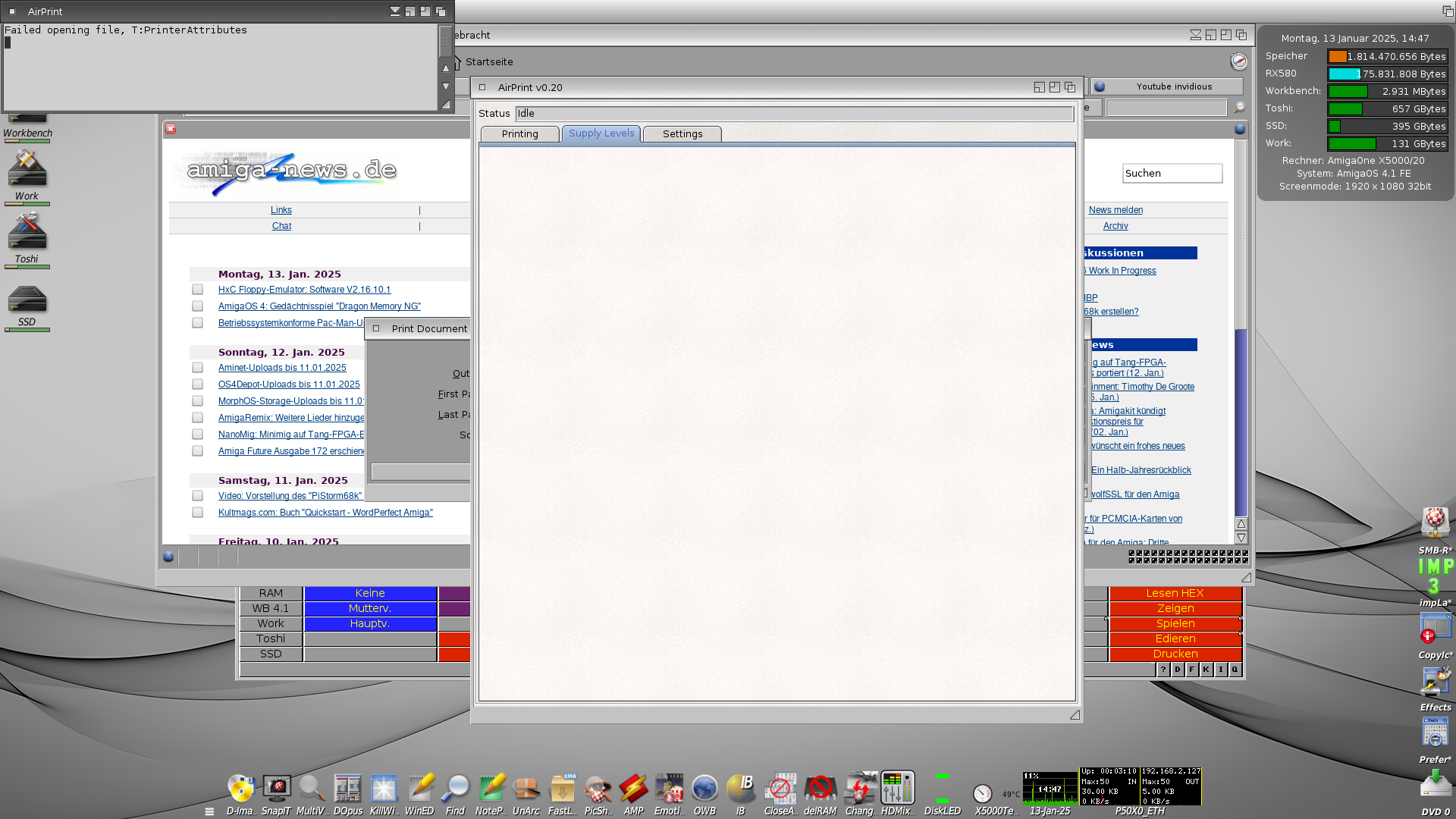Open the Prefer preferences desktop icon
Viewport: 1456px width, 819px height.
pos(1436,733)
